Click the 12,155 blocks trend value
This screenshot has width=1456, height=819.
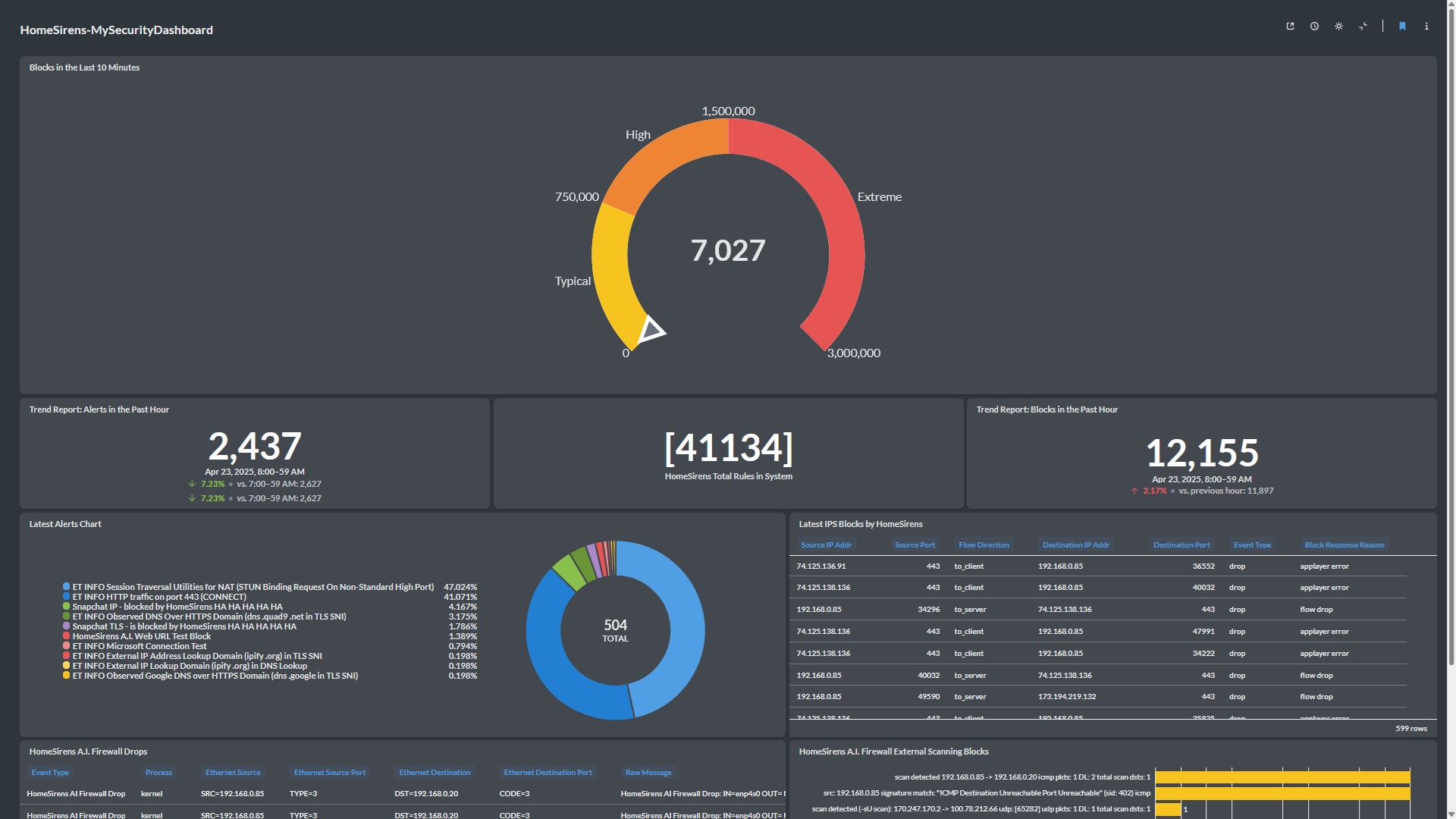click(x=1202, y=453)
